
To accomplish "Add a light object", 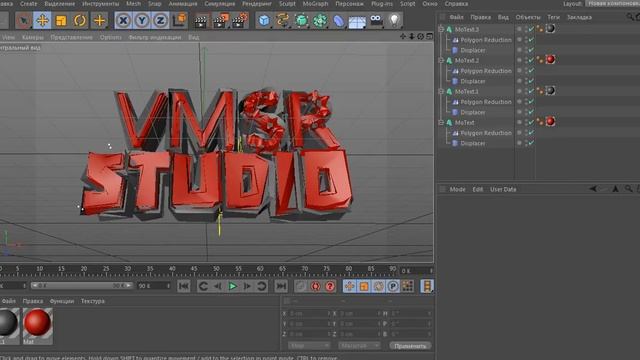I will click(x=394, y=20).
